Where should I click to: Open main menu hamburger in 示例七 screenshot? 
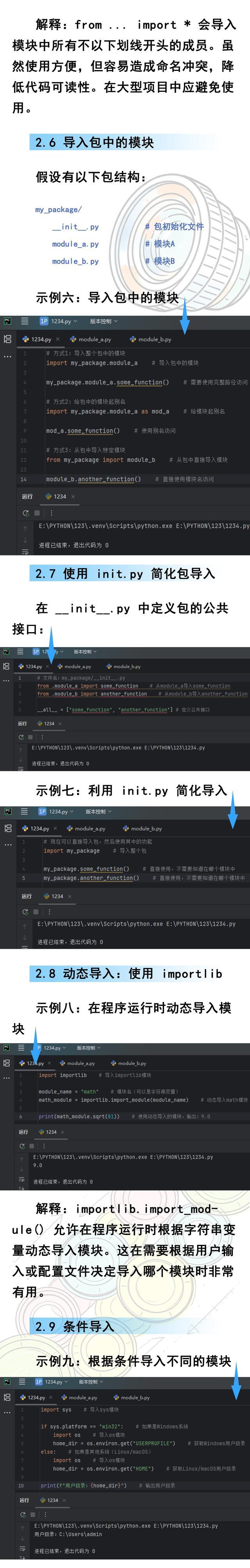point(24,811)
